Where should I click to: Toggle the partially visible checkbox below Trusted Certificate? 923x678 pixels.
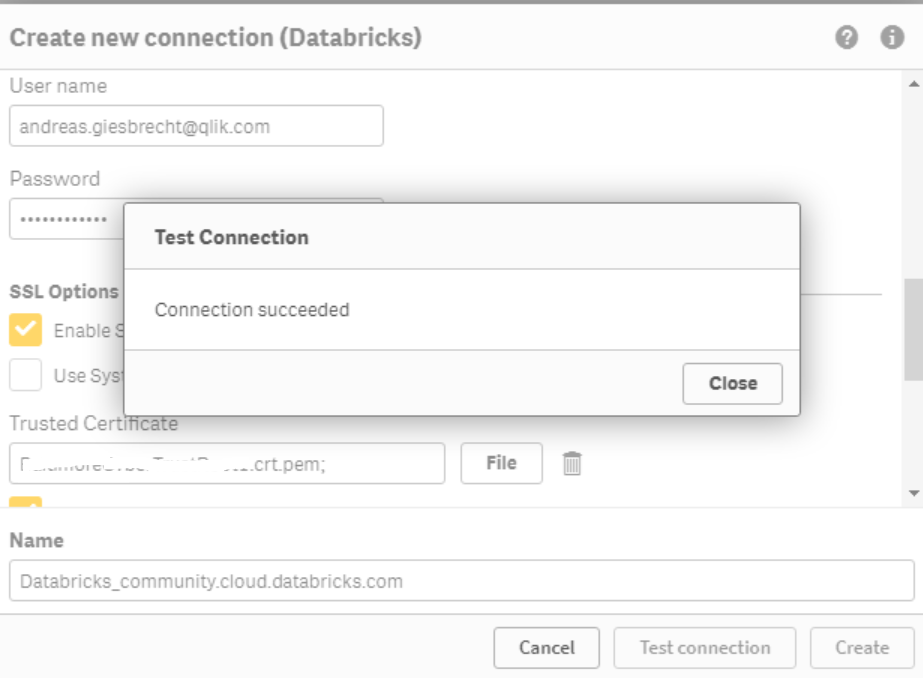[26, 502]
